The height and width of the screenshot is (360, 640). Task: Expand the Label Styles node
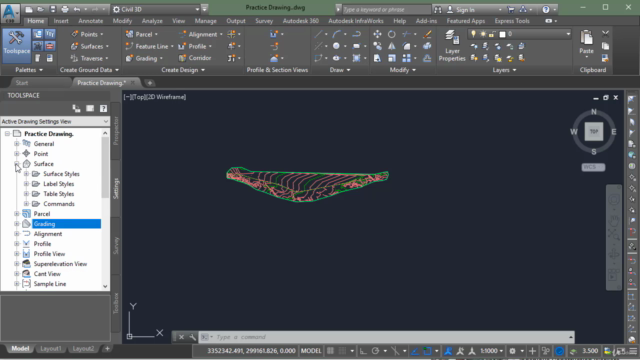(26, 184)
